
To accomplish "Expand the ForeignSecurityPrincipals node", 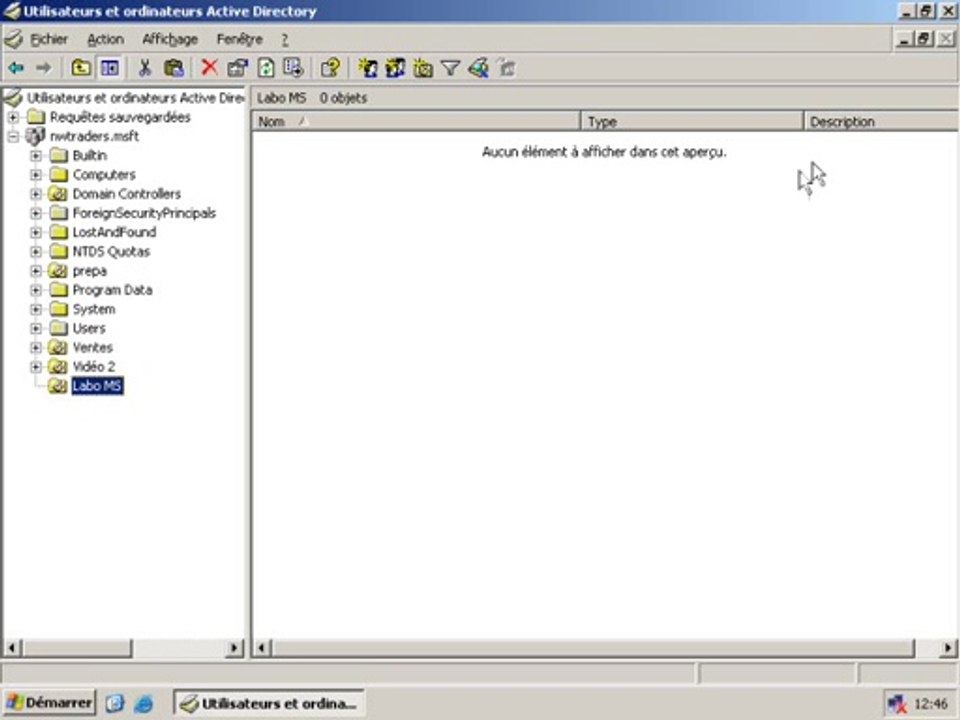I will click(x=36, y=213).
